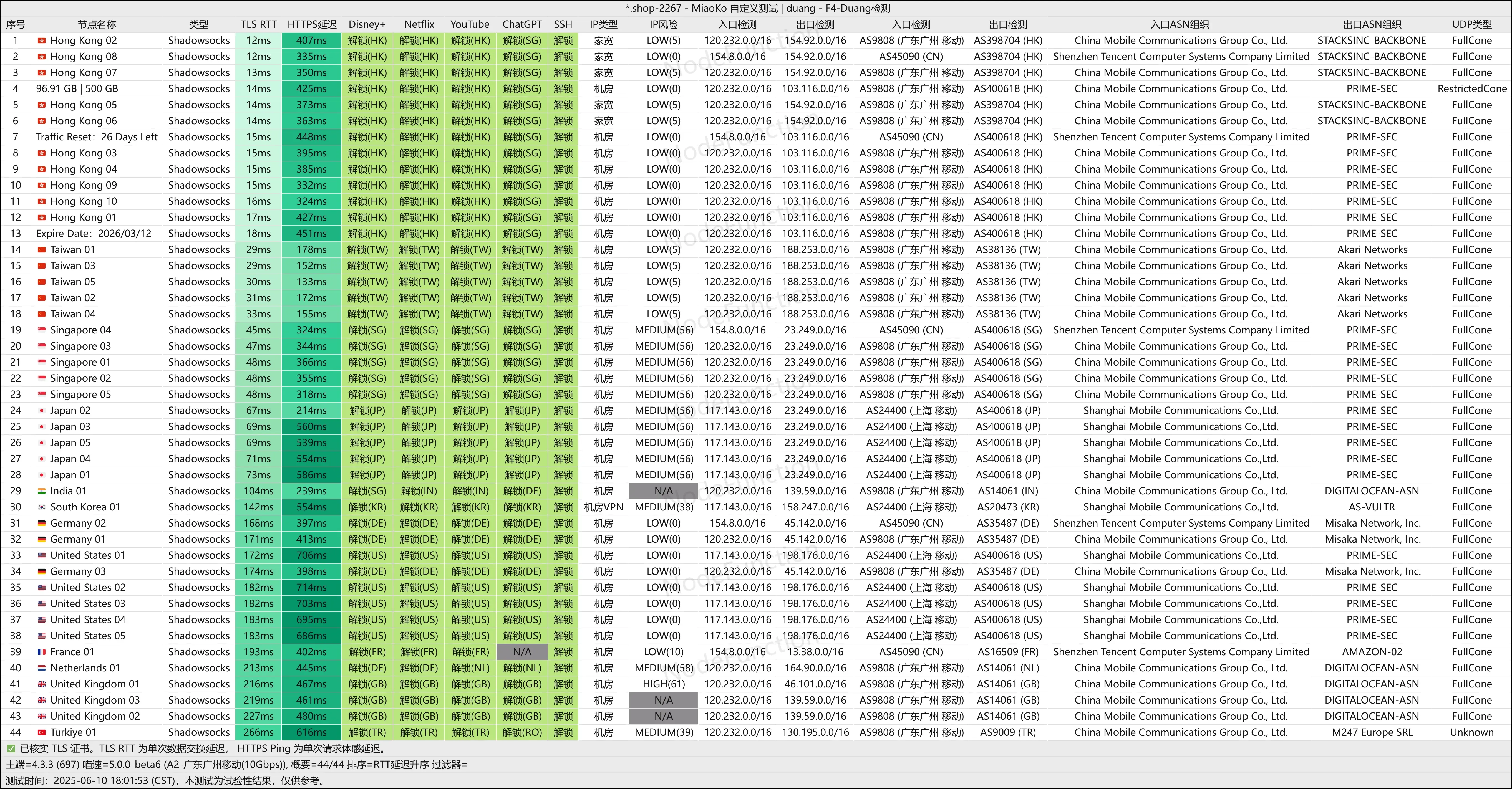Image resolution: width=1512 pixels, height=789 pixels.
Task: Click the US flag beside United States 01
Action: click(x=41, y=555)
